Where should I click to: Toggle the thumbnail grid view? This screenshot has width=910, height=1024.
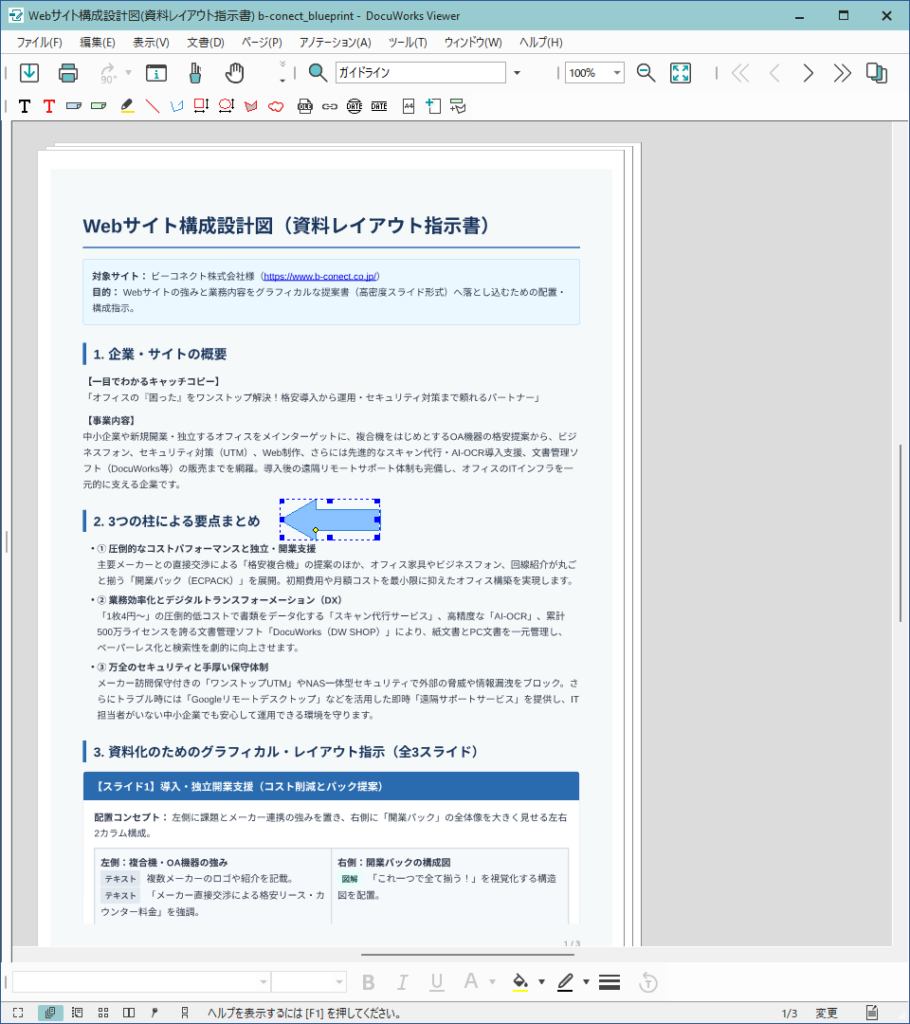tap(103, 1013)
